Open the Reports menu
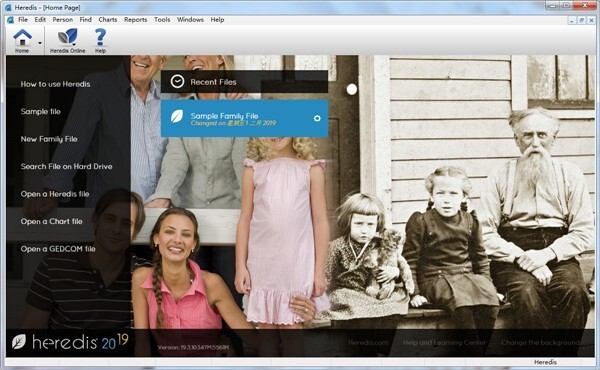The height and width of the screenshot is (370, 600). (x=135, y=20)
